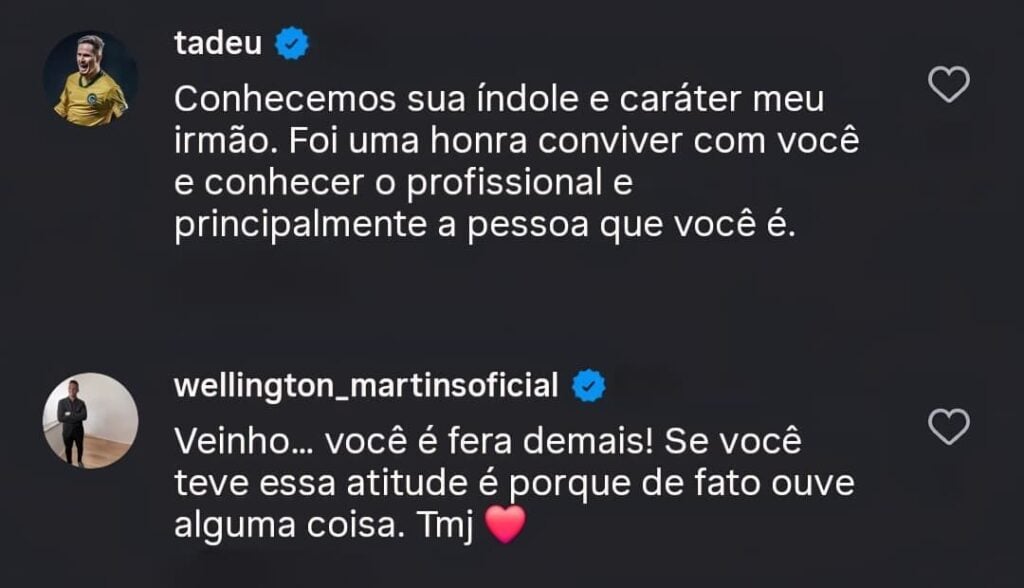Image resolution: width=1024 pixels, height=588 pixels.
Task: Click the line "e conhecer o profissional e"
Action: pyautogui.click(x=404, y=184)
